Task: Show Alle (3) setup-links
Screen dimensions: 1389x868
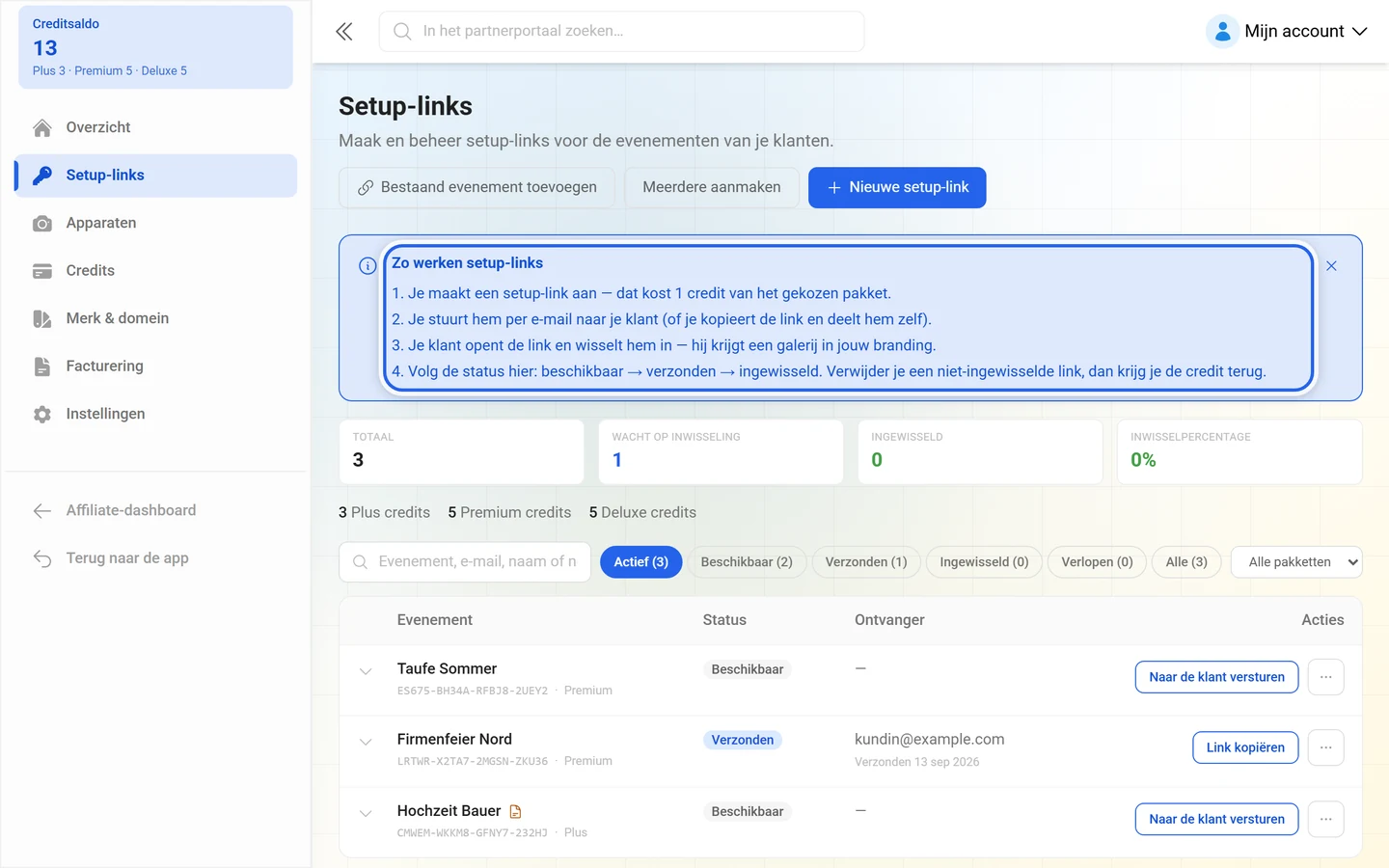Action: (1186, 562)
